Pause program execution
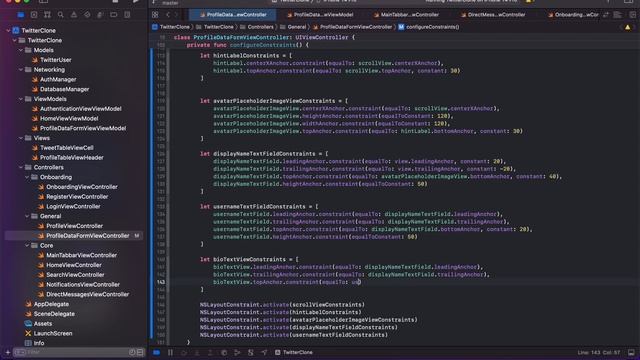 171,352
